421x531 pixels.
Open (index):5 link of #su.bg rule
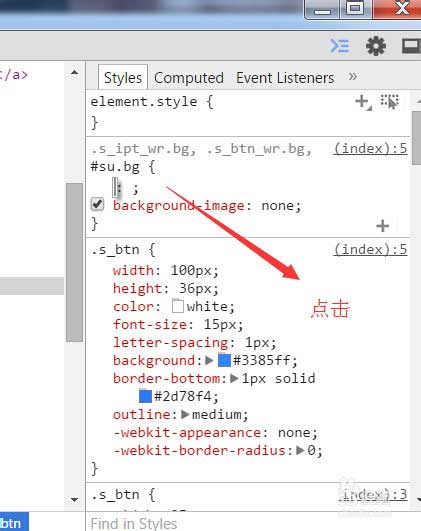(x=370, y=148)
